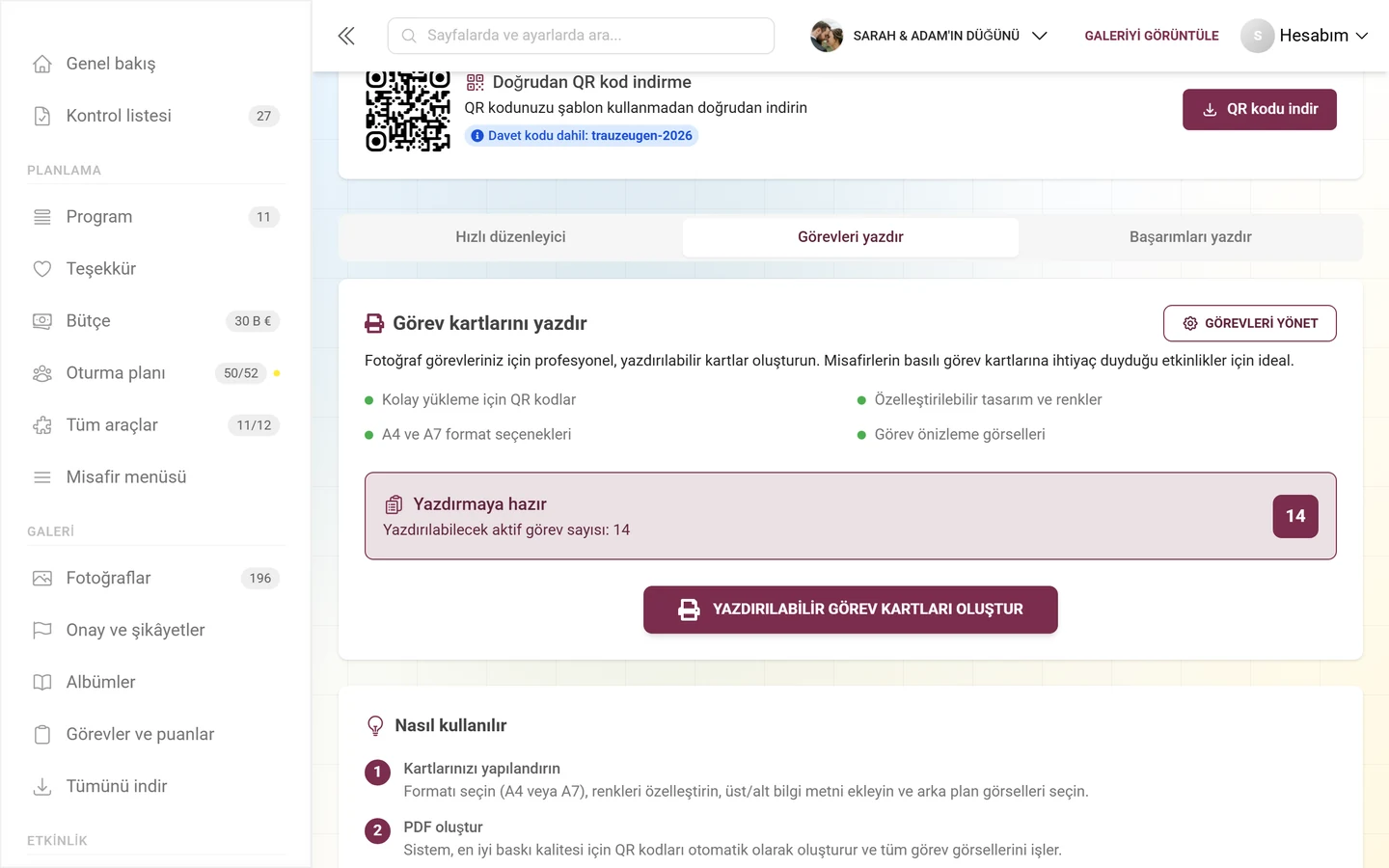Click the clipboard icon in Yazdırmaya hazır banner

tap(394, 504)
